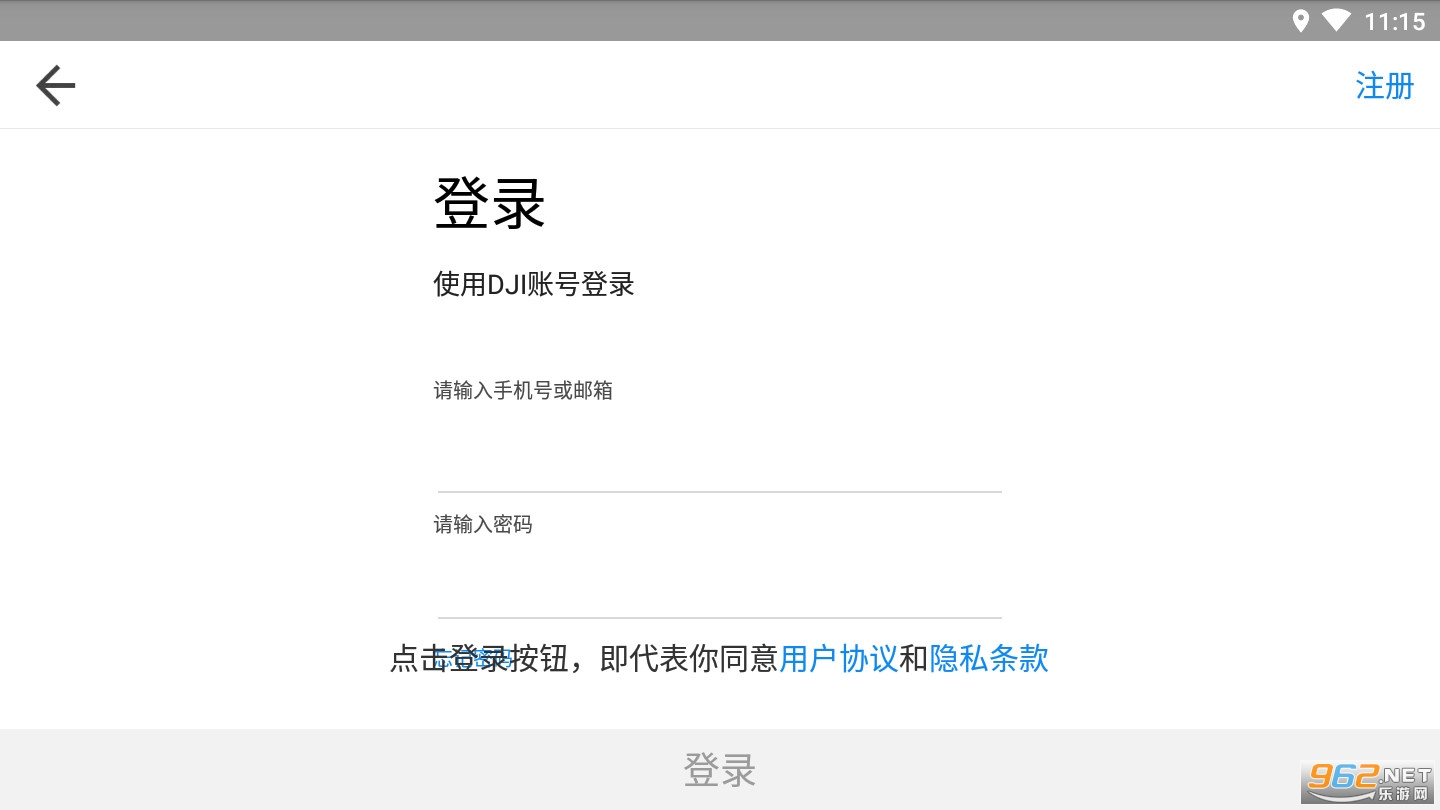Image resolution: width=1440 pixels, height=810 pixels.
Task: Click the 请输入密码 label text
Action: pyautogui.click(x=483, y=525)
